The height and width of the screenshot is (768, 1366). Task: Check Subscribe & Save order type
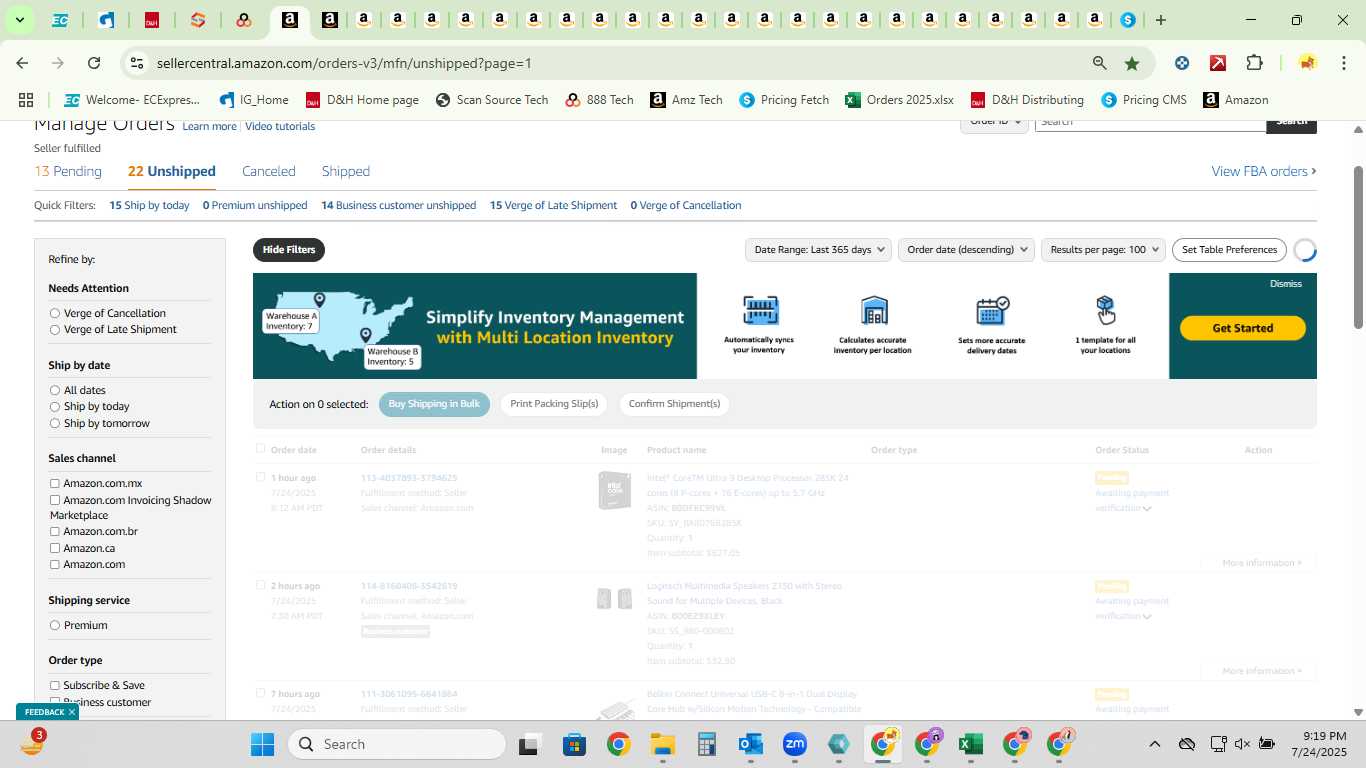pos(55,685)
